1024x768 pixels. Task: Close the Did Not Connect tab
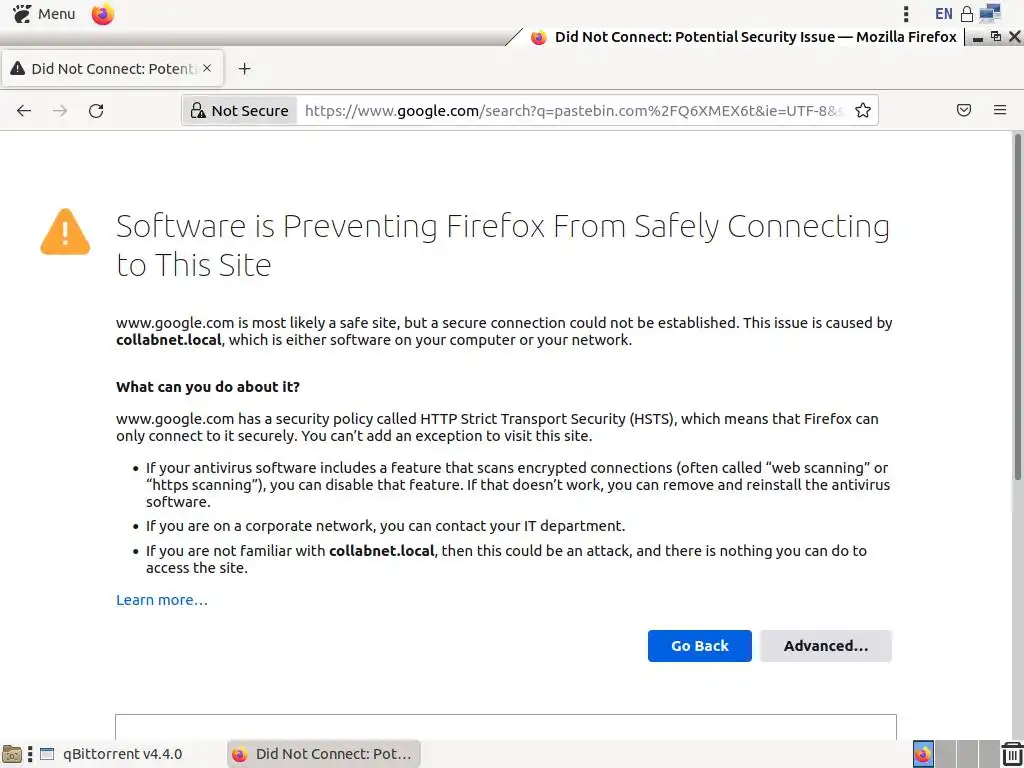(207, 69)
